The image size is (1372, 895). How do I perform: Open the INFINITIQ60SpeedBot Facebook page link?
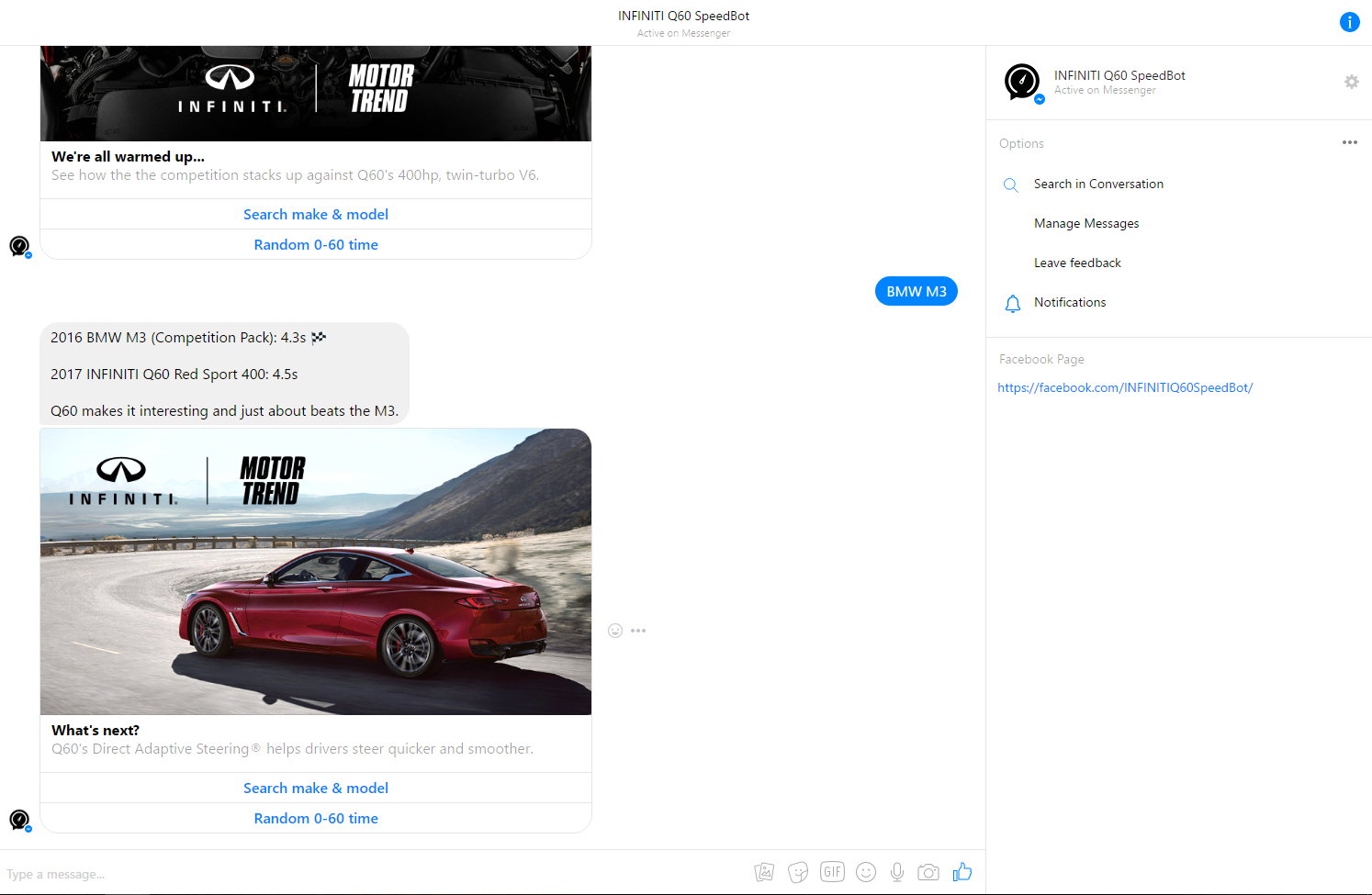[1125, 387]
